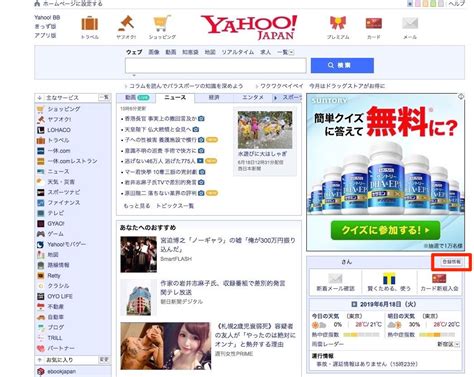Open headline マー君快挙 10奪三振の完封劇
Screen dimensions: 474x377
click(x=161, y=172)
